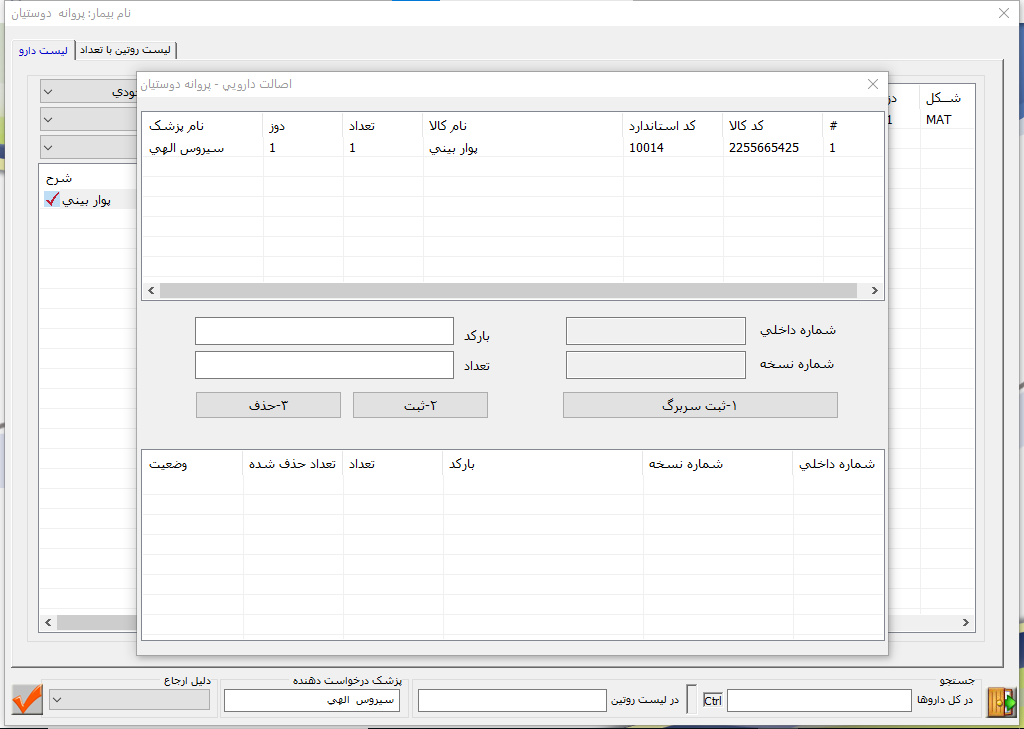Image resolution: width=1024 pixels, height=729 pixels.
Task: Click the بارکد input field
Action: 324,331
